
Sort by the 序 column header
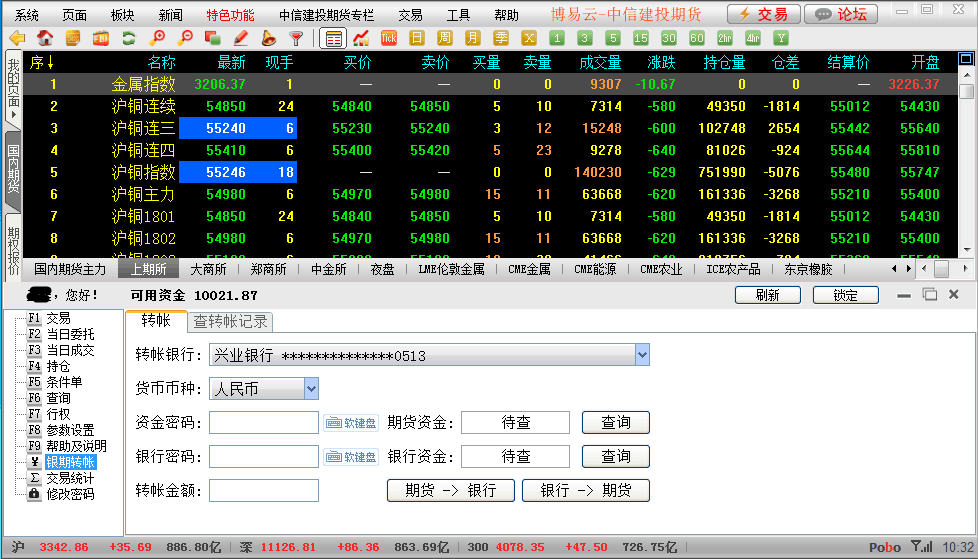[x=42, y=62]
